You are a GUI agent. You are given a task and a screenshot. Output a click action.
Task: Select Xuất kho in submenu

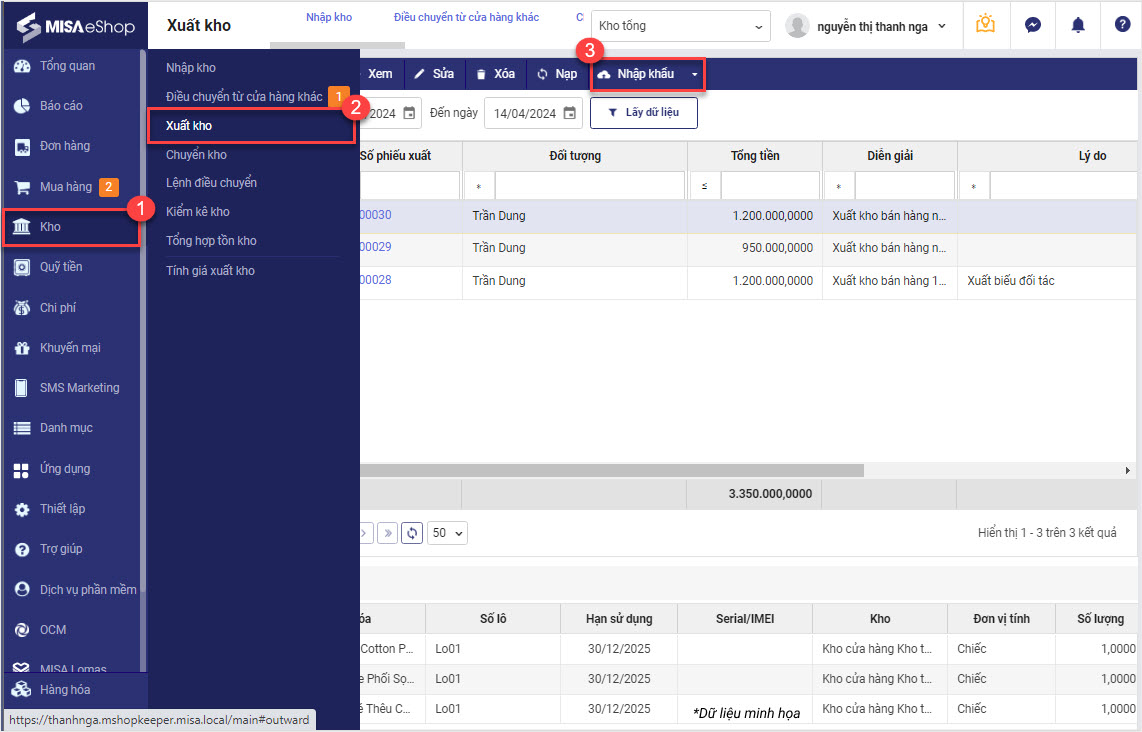189,126
